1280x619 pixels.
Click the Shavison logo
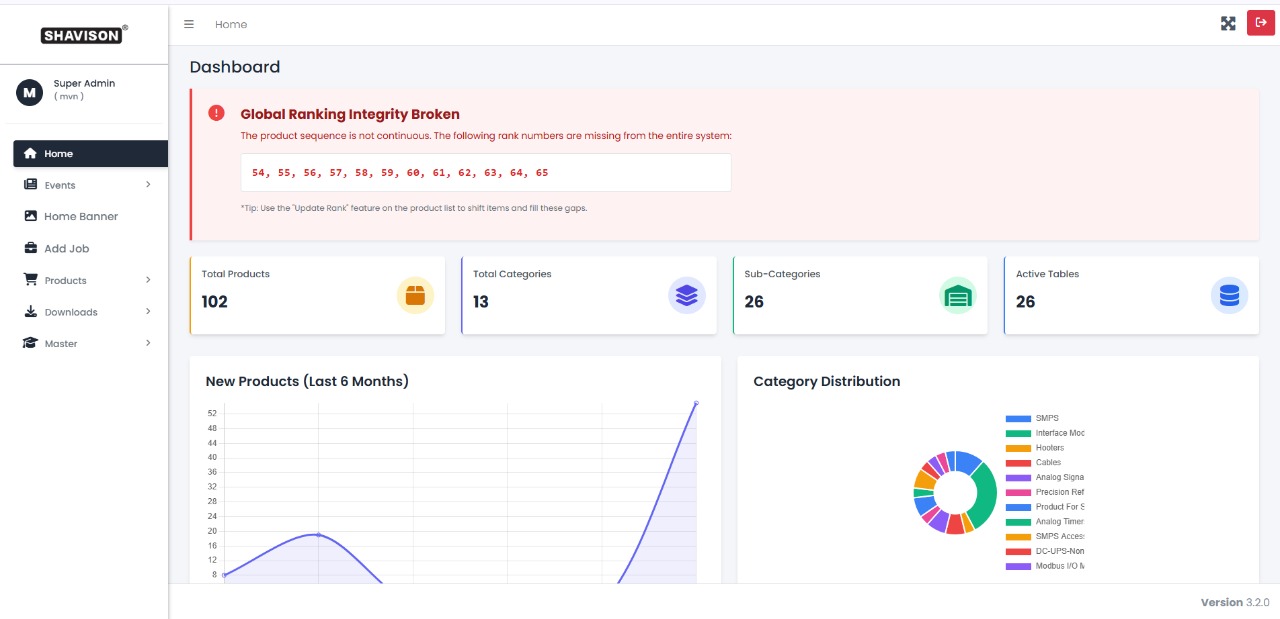click(83, 35)
